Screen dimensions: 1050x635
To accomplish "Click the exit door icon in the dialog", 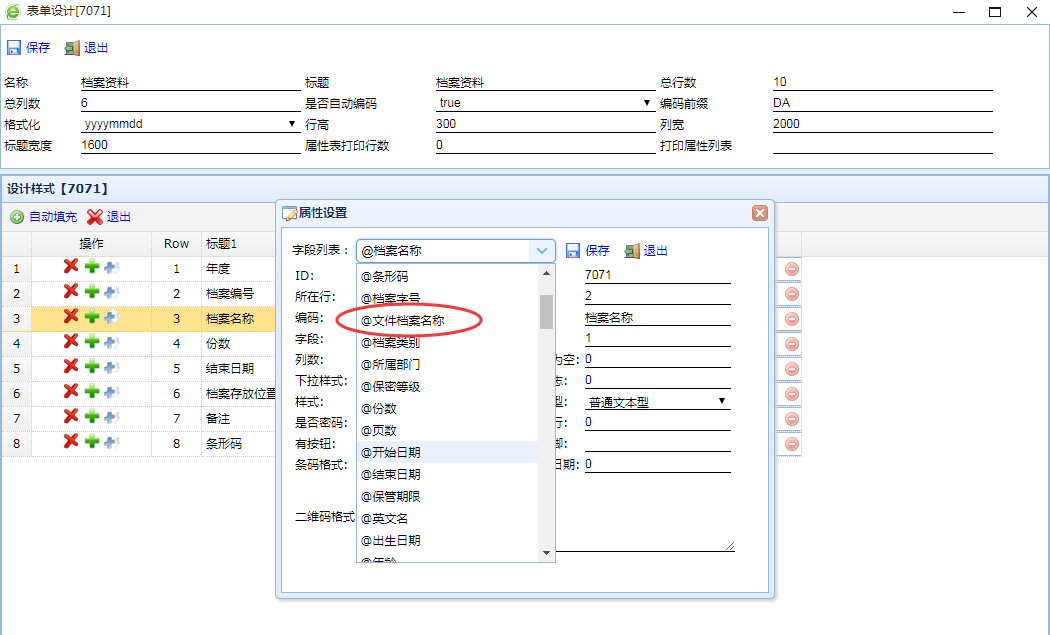I will pyautogui.click(x=631, y=251).
